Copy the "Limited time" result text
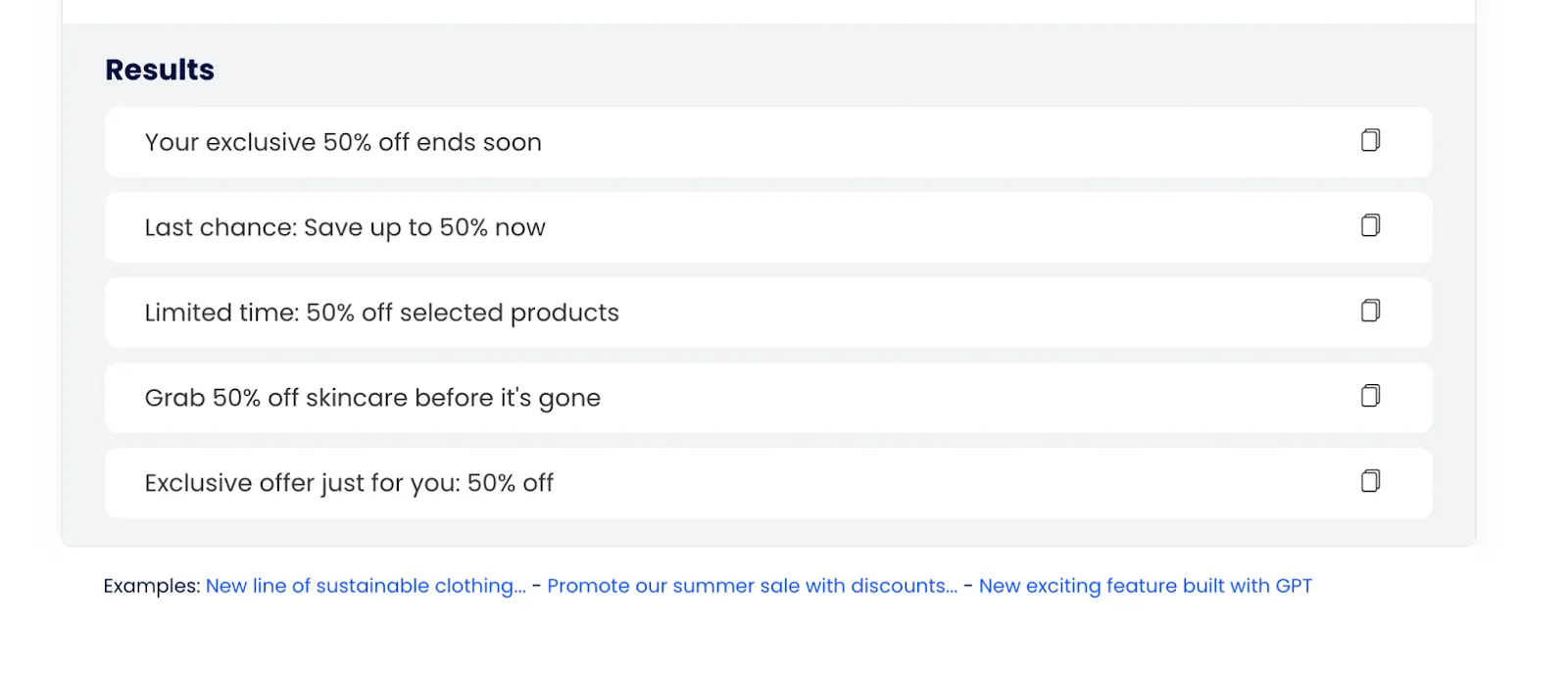The width and height of the screenshot is (1568, 674). [x=1370, y=311]
